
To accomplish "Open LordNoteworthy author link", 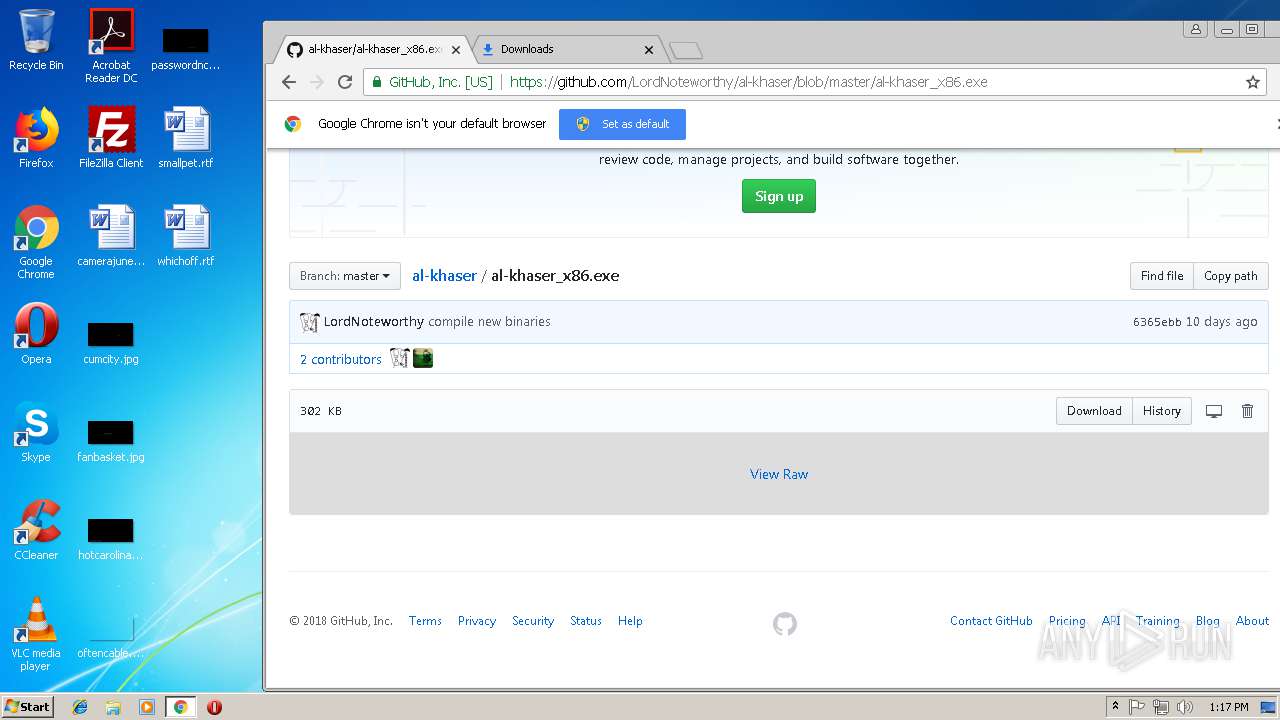I will click(374, 322).
